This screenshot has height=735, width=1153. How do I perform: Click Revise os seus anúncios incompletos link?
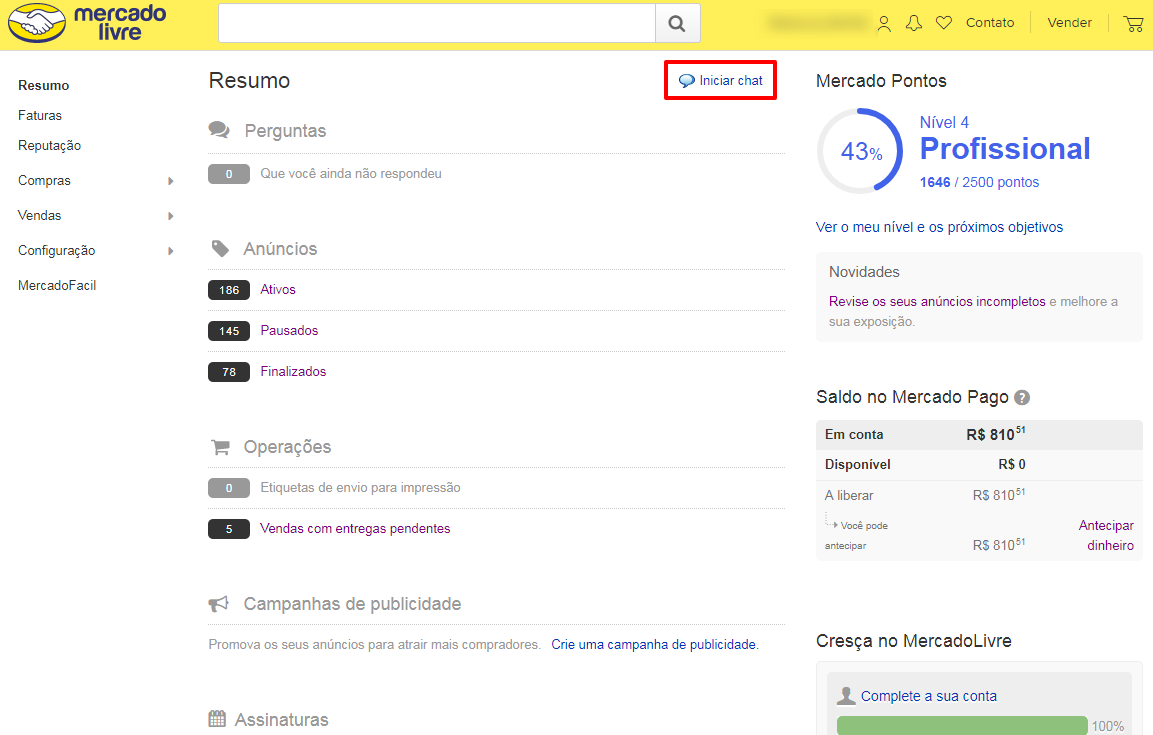[937, 301]
